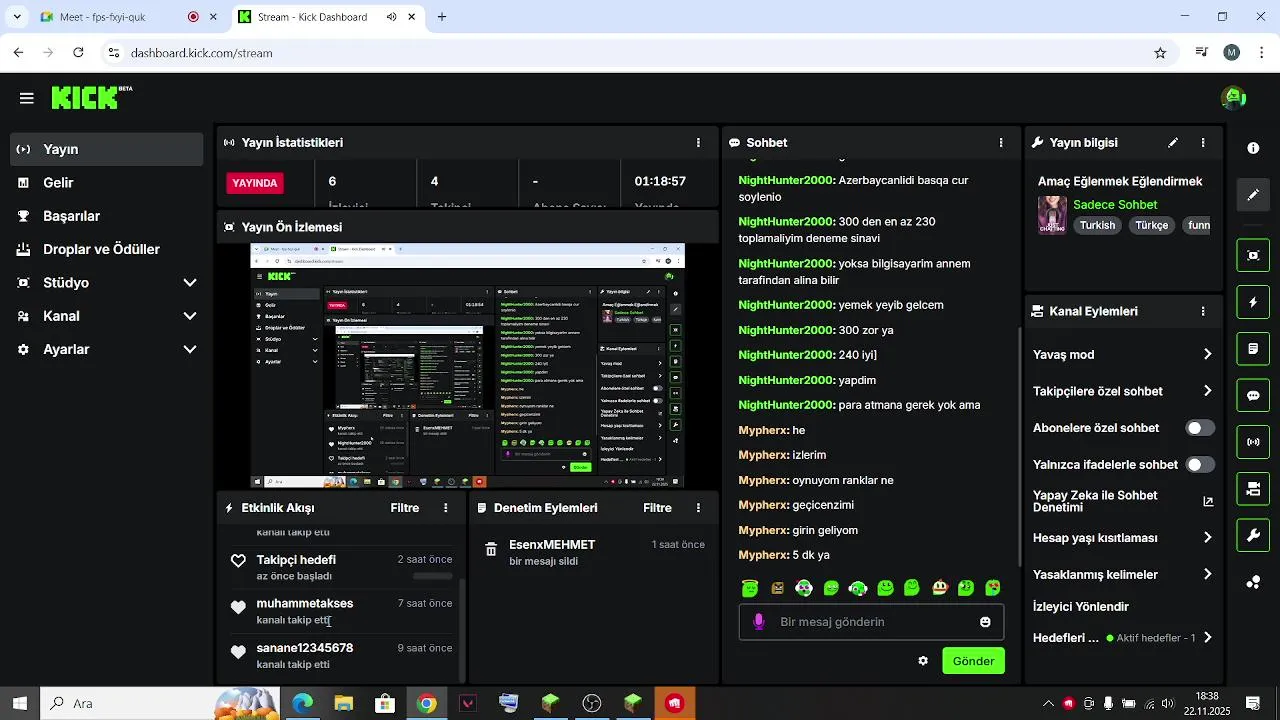Open Etkinlik Akışı three-dot options

click(x=446, y=508)
